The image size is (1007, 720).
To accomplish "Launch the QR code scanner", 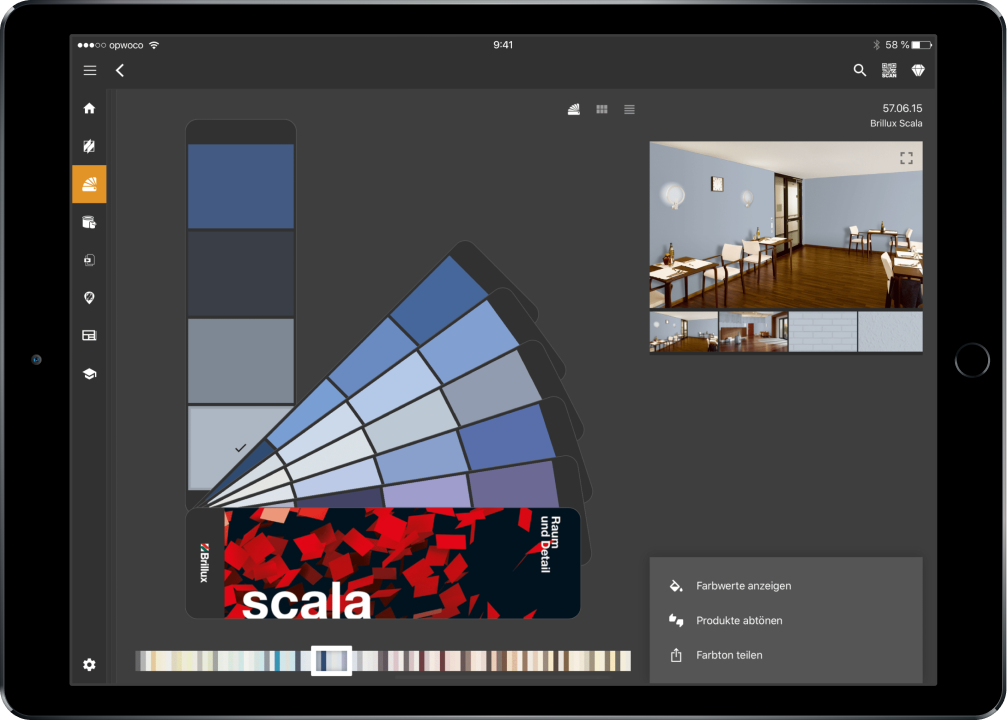I will [889, 71].
